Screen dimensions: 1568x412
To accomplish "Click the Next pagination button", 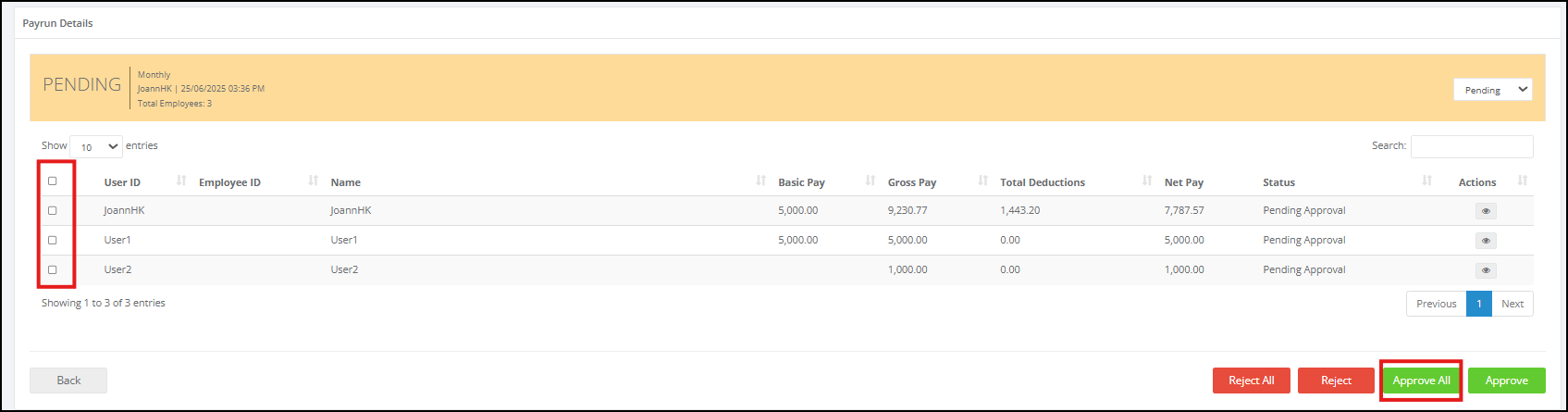I will (x=1512, y=304).
